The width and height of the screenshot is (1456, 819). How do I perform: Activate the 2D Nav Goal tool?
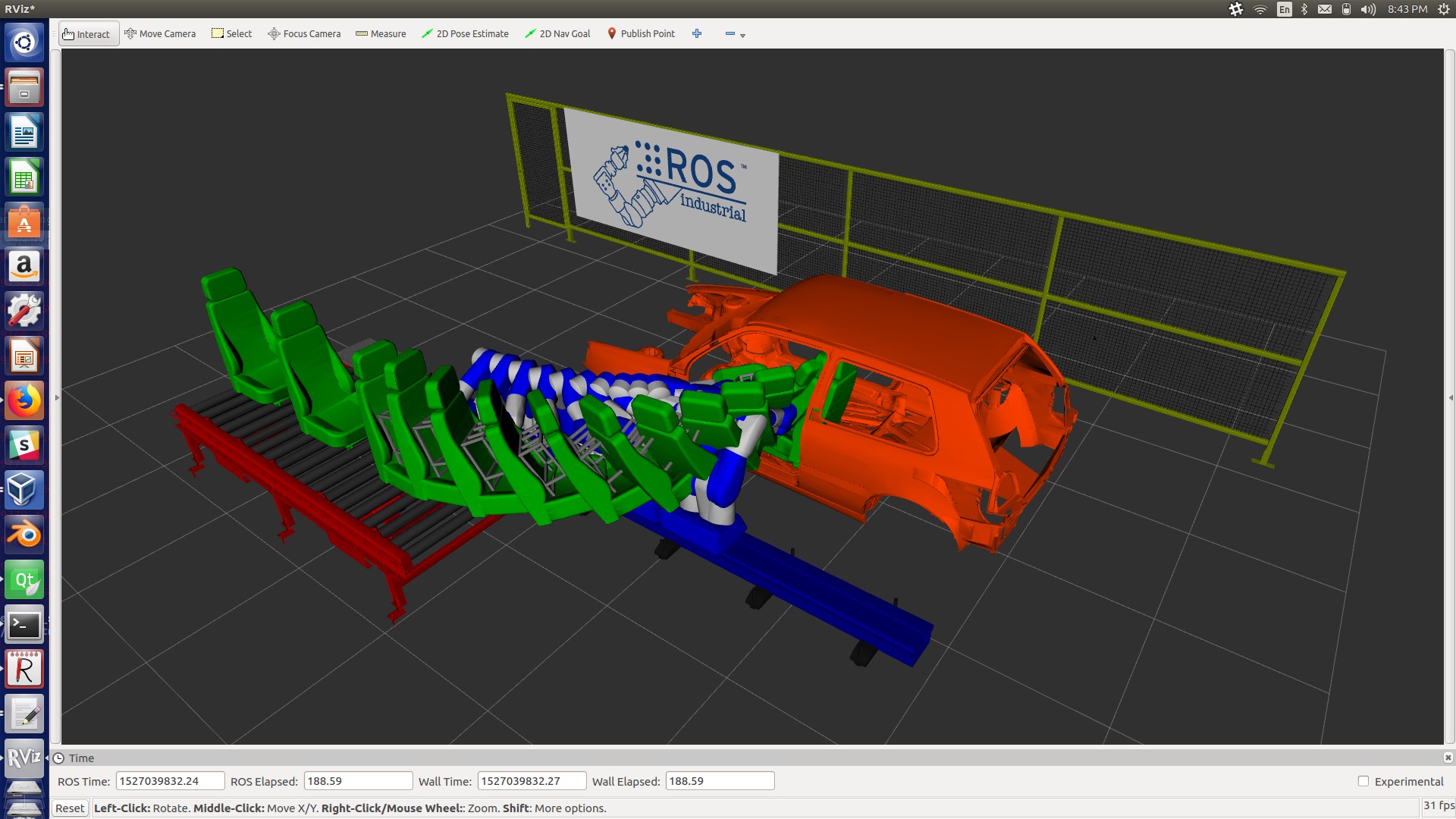[557, 34]
